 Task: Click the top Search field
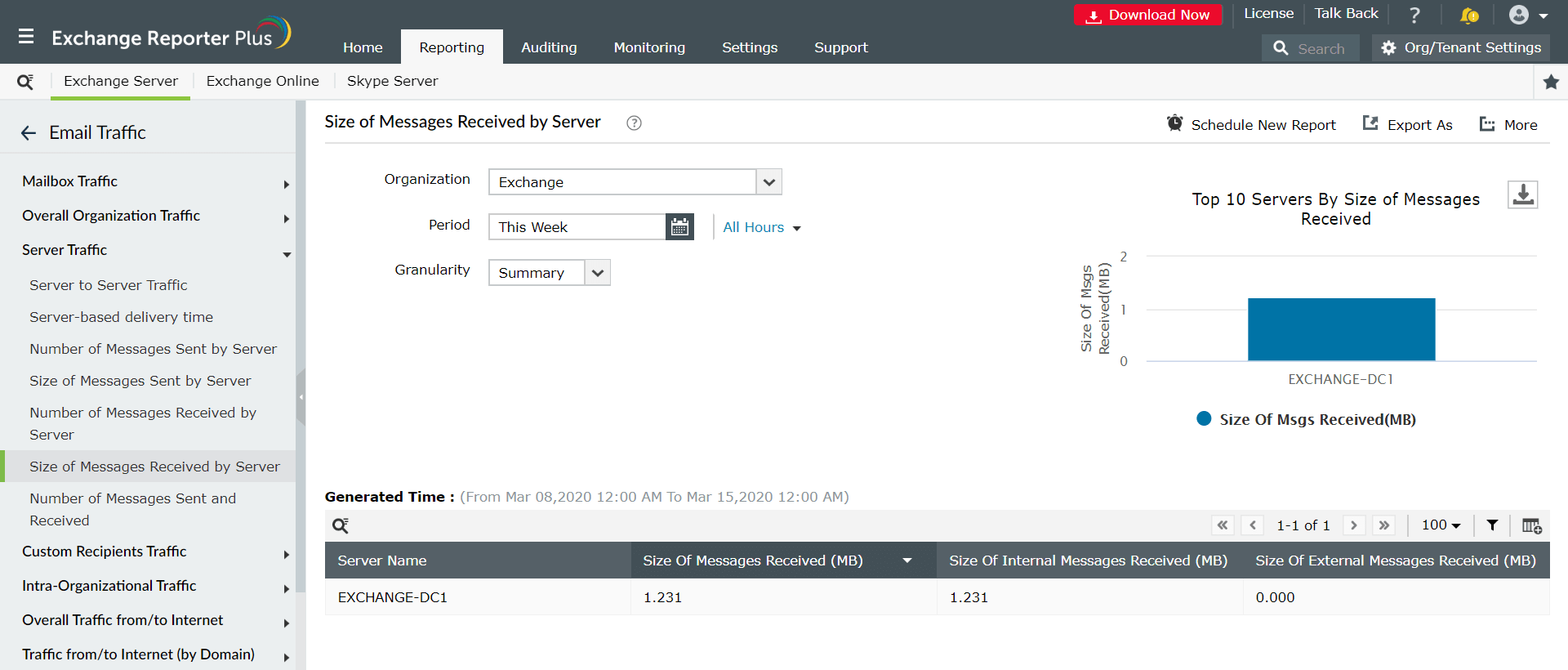pos(1311,48)
